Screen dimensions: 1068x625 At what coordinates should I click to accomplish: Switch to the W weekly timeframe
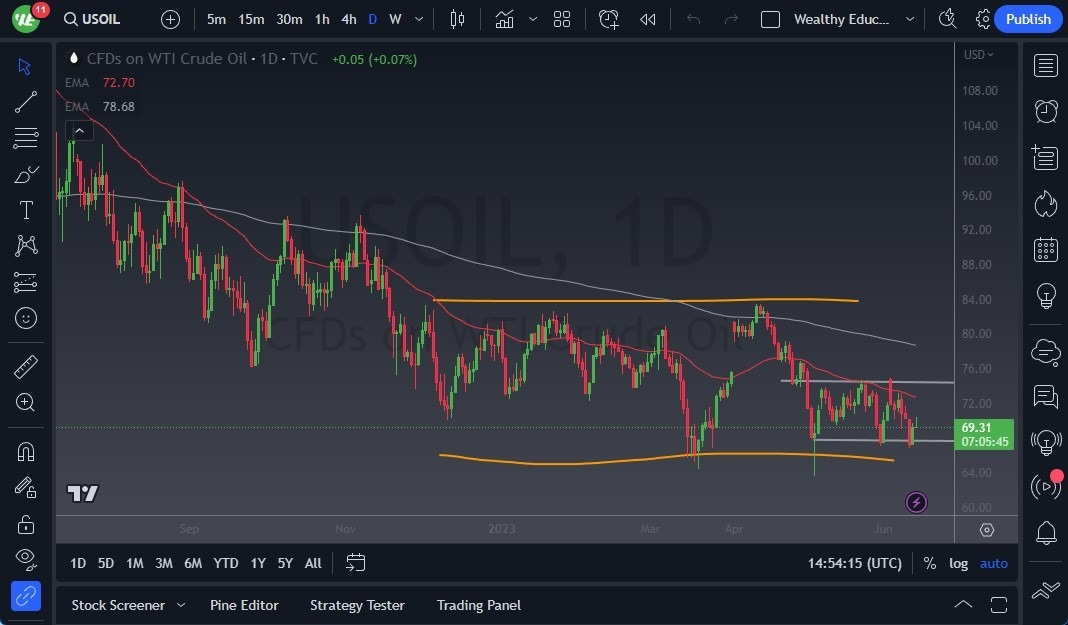395,19
